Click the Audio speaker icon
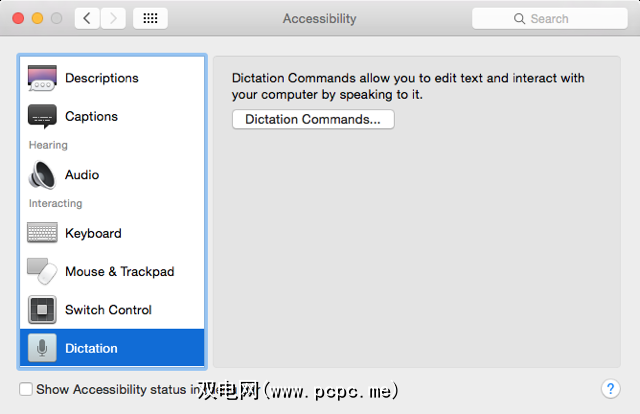 click(42, 175)
